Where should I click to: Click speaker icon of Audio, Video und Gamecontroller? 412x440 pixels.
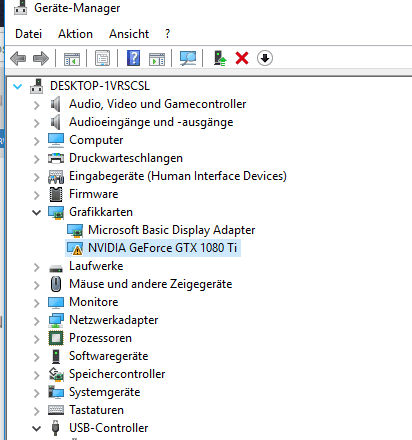click(55, 104)
